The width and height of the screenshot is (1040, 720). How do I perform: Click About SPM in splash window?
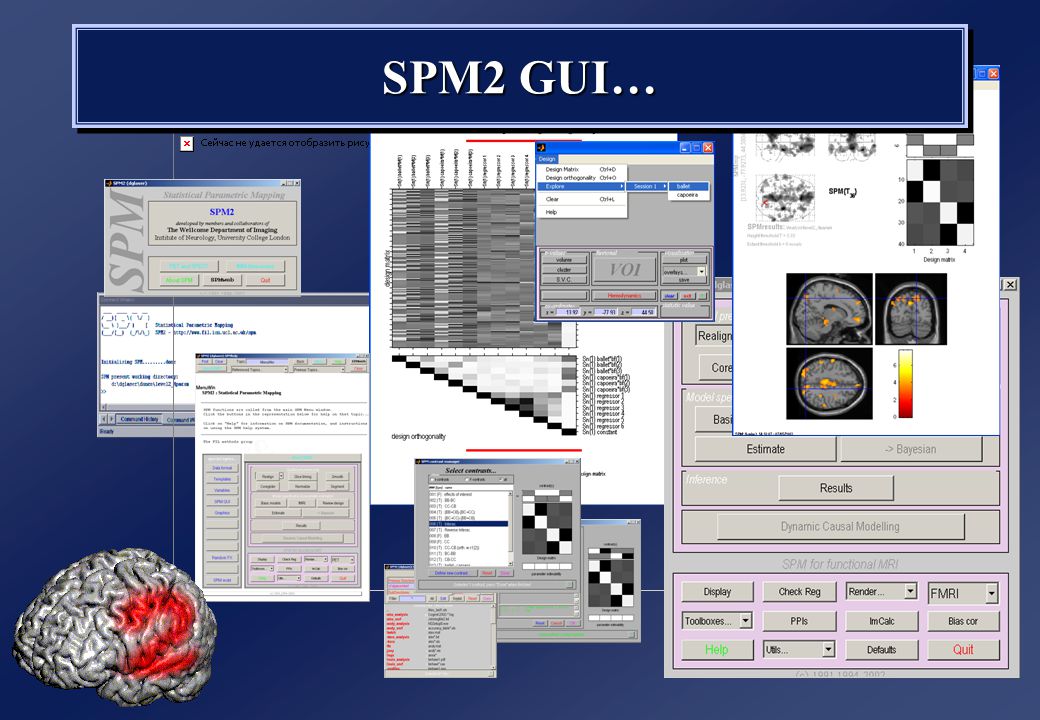[x=180, y=280]
